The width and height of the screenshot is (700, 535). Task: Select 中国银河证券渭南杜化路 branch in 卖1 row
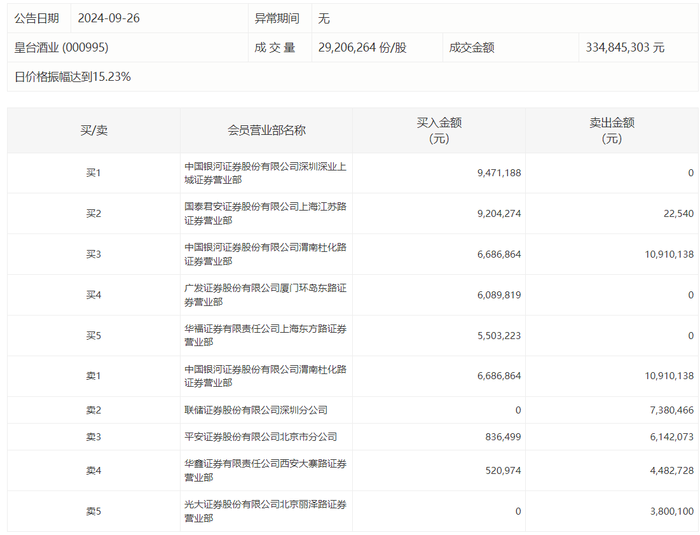click(265, 376)
